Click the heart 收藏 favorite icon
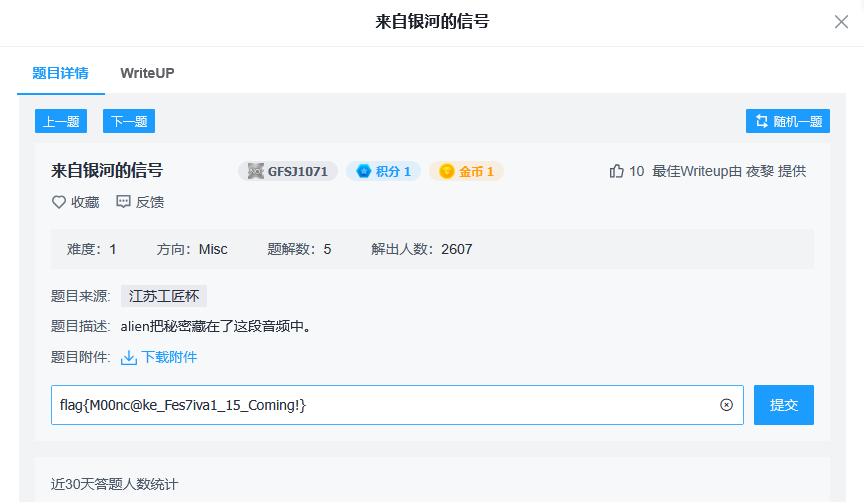This screenshot has width=864, height=502. tap(59, 202)
